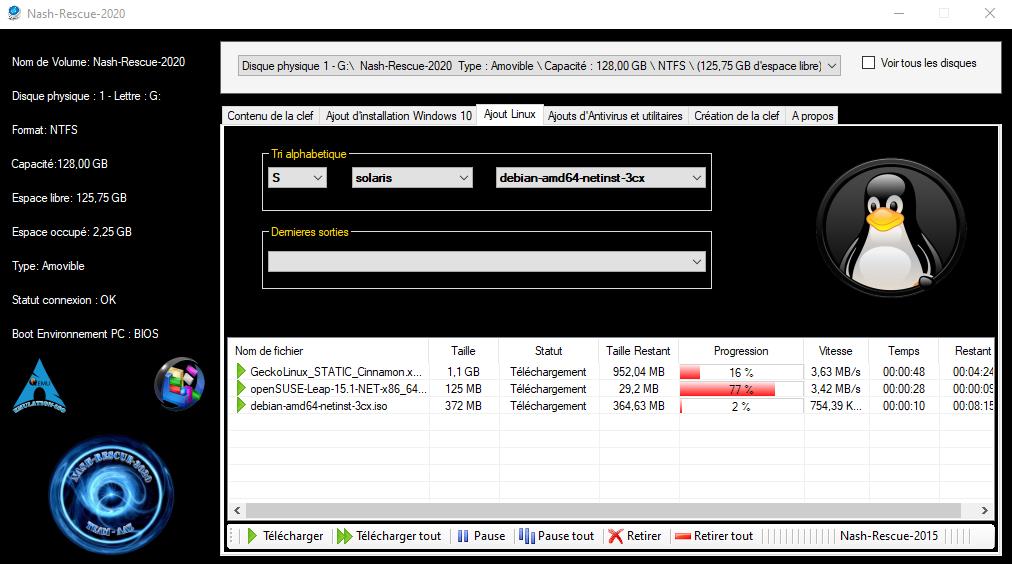
Task: Enable Voir tous les disques checkbox
Action: (869, 63)
